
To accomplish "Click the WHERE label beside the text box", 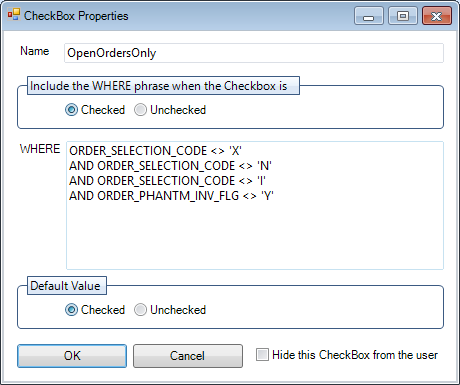I will click(40, 149).
